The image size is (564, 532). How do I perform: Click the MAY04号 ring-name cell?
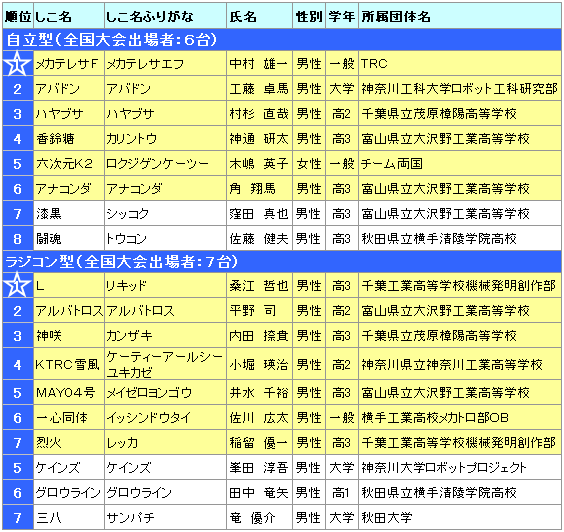point(68,392)
